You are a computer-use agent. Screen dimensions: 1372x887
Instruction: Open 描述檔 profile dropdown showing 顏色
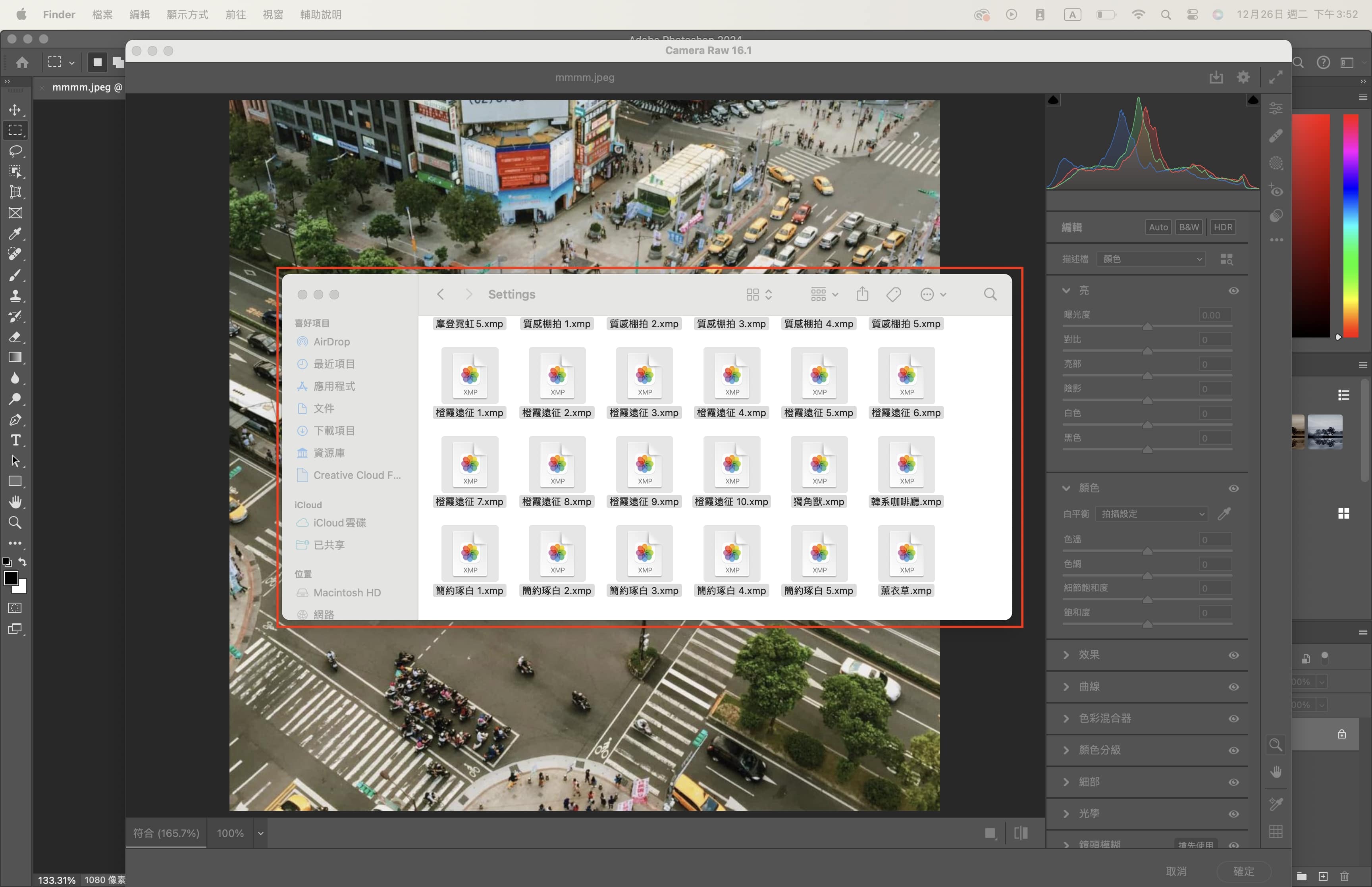tap(1151, 259)
